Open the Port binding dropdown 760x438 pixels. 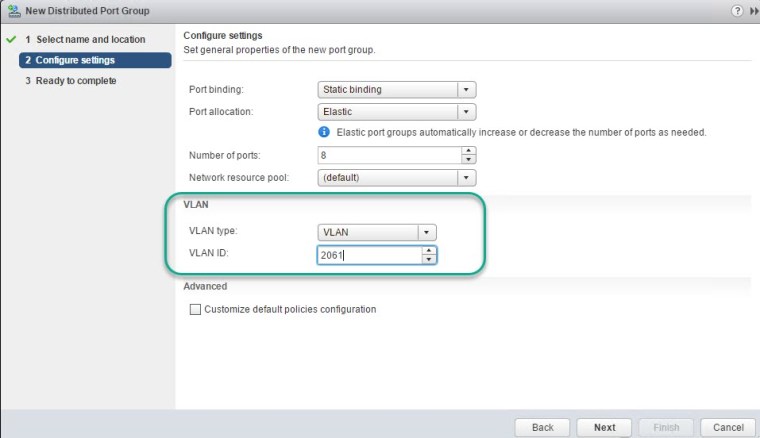point(396,90)
